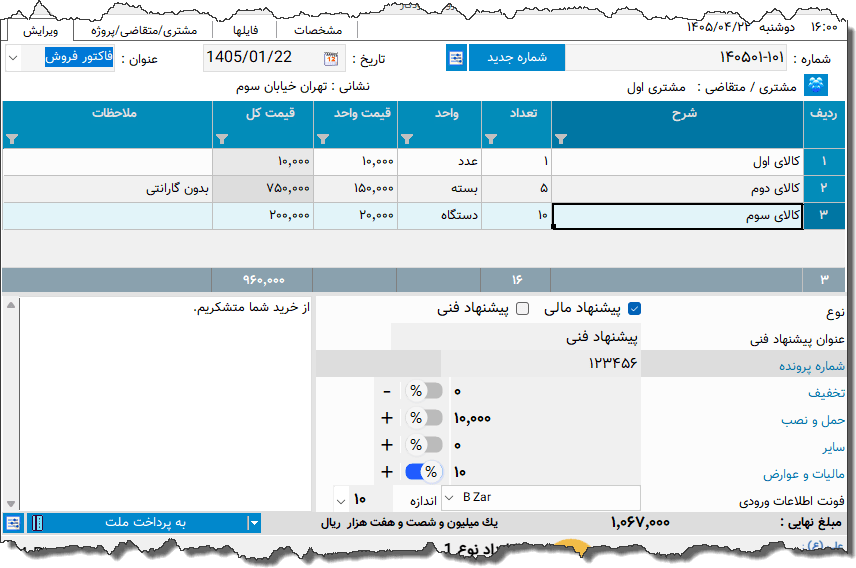Enable percent toggle for تخفیف

[424, 391]
